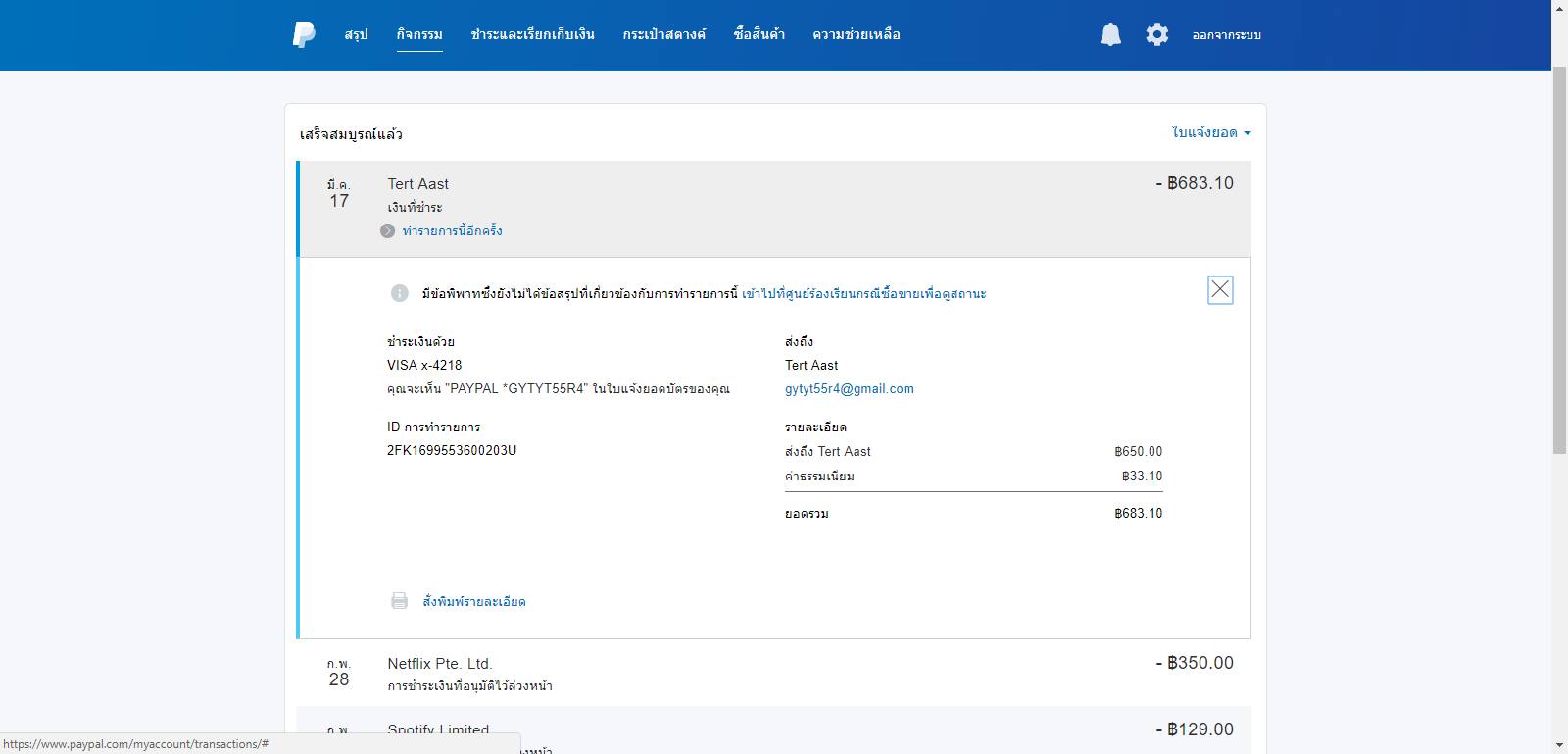Image resolution: width=1568 pixels, height=754 pixels.
Task: Click the printer icon
Action: pos(399,601)
